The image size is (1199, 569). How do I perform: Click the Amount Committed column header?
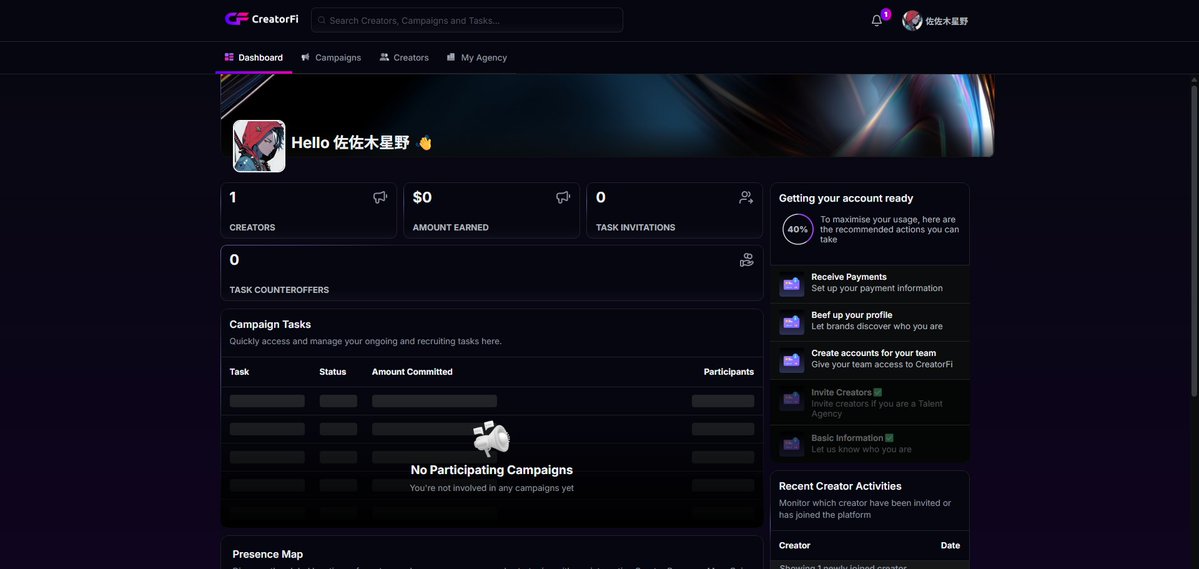[412, 372]
